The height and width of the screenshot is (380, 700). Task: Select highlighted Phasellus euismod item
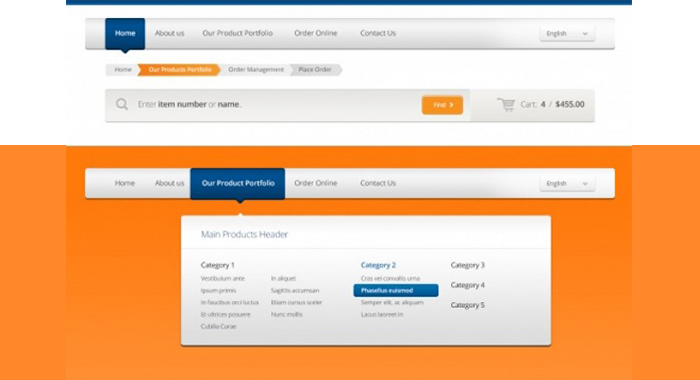(x=396, y=290)
